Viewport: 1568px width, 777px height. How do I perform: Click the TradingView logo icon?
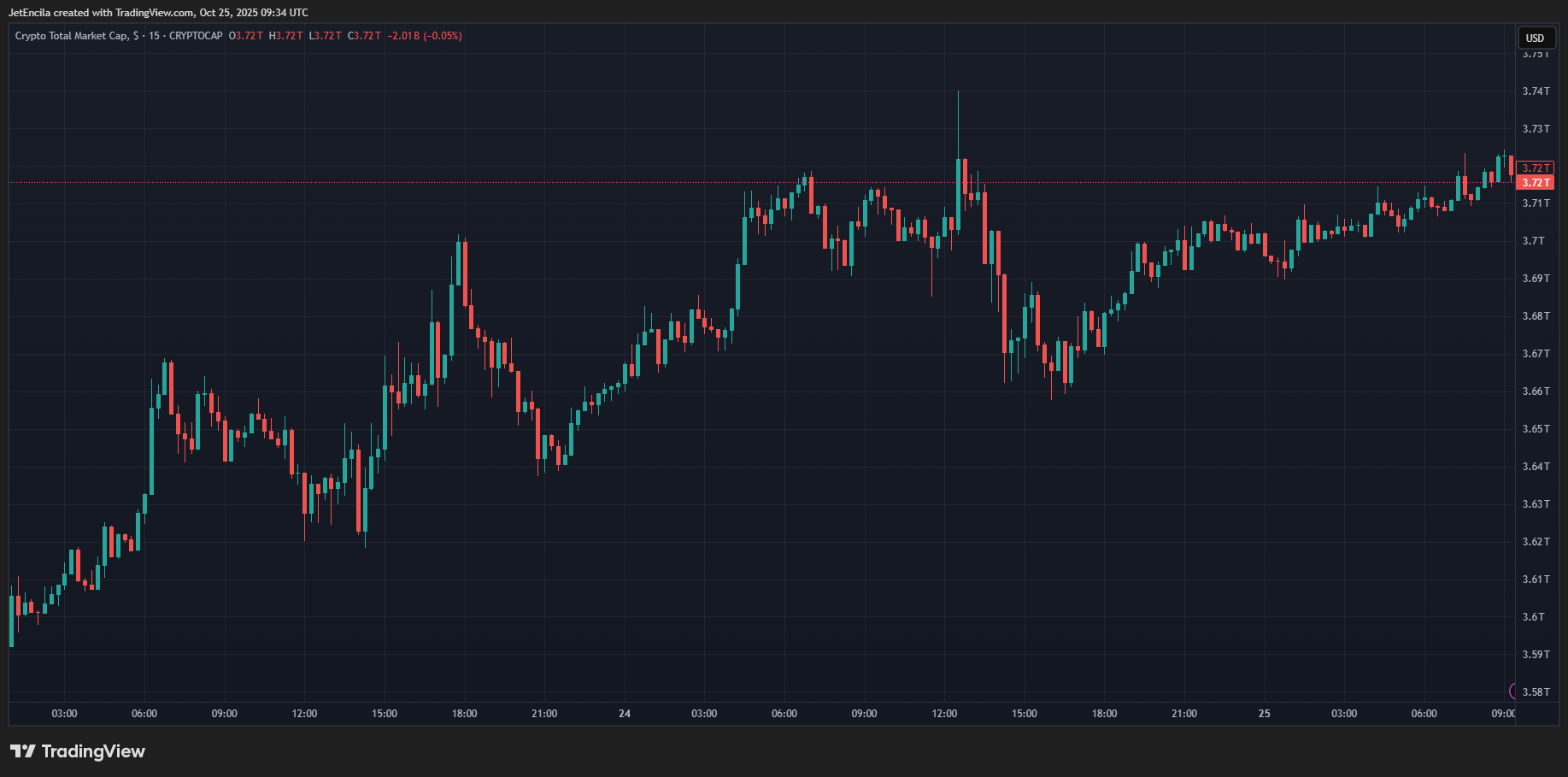(x=23, y=751)
